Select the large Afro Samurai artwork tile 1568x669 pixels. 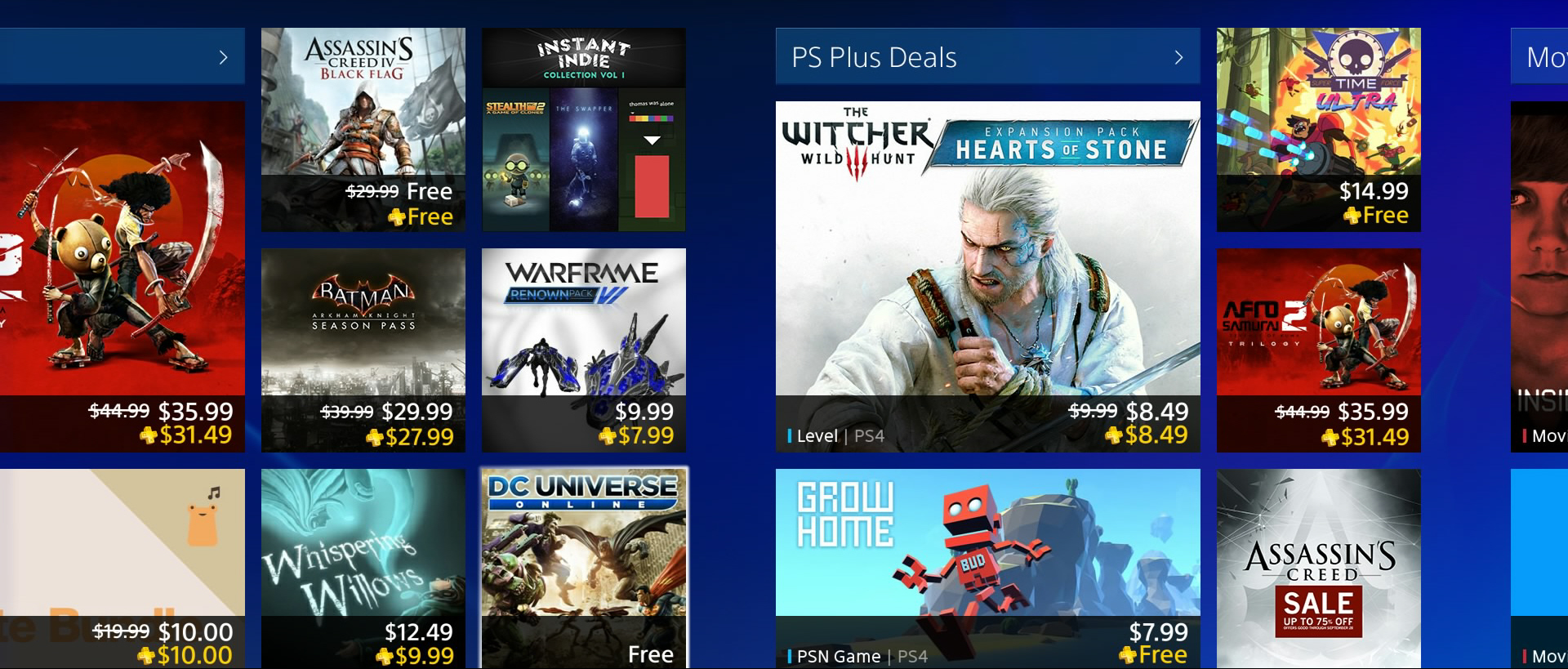coord(122,277)
